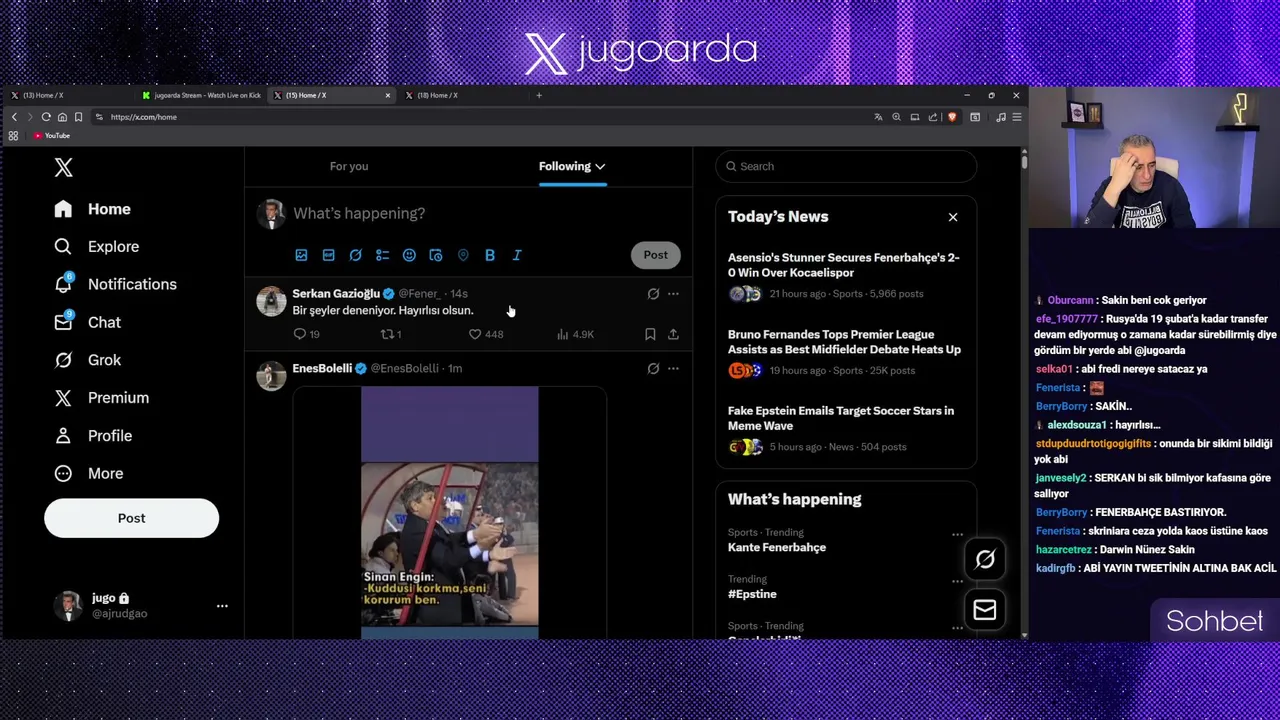Click the large white Post button in sidebar

coord(131,518)
